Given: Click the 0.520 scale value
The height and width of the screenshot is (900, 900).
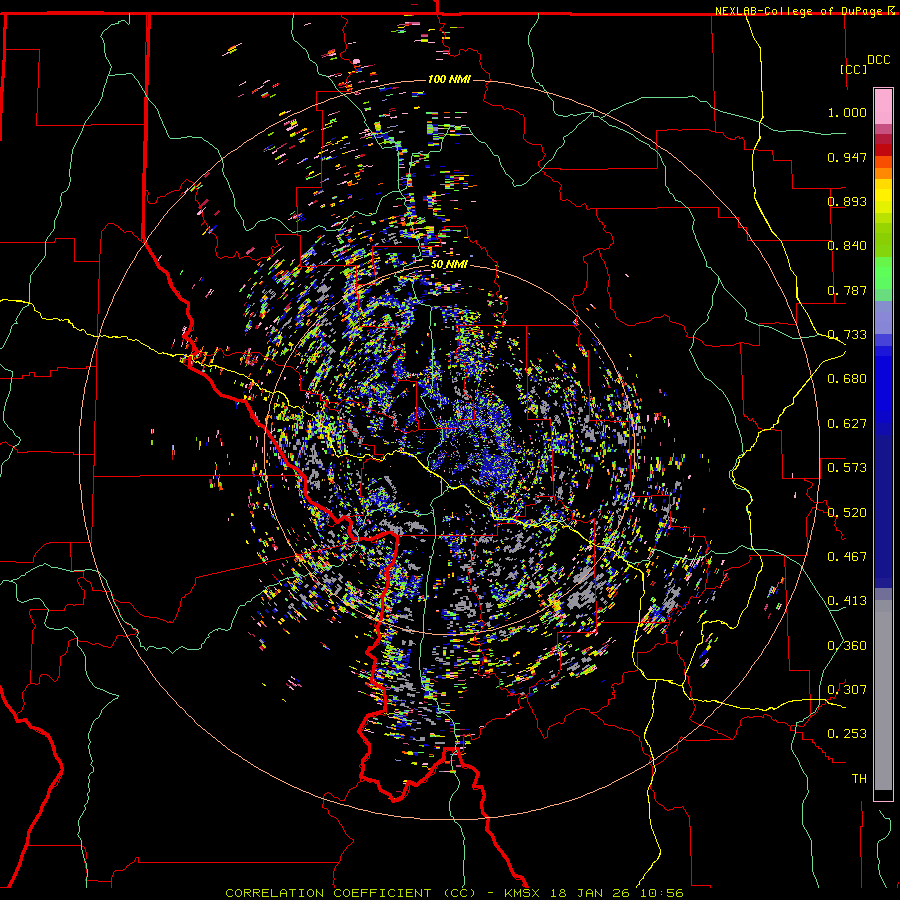Looking at the screenshot, I should 847,512.
